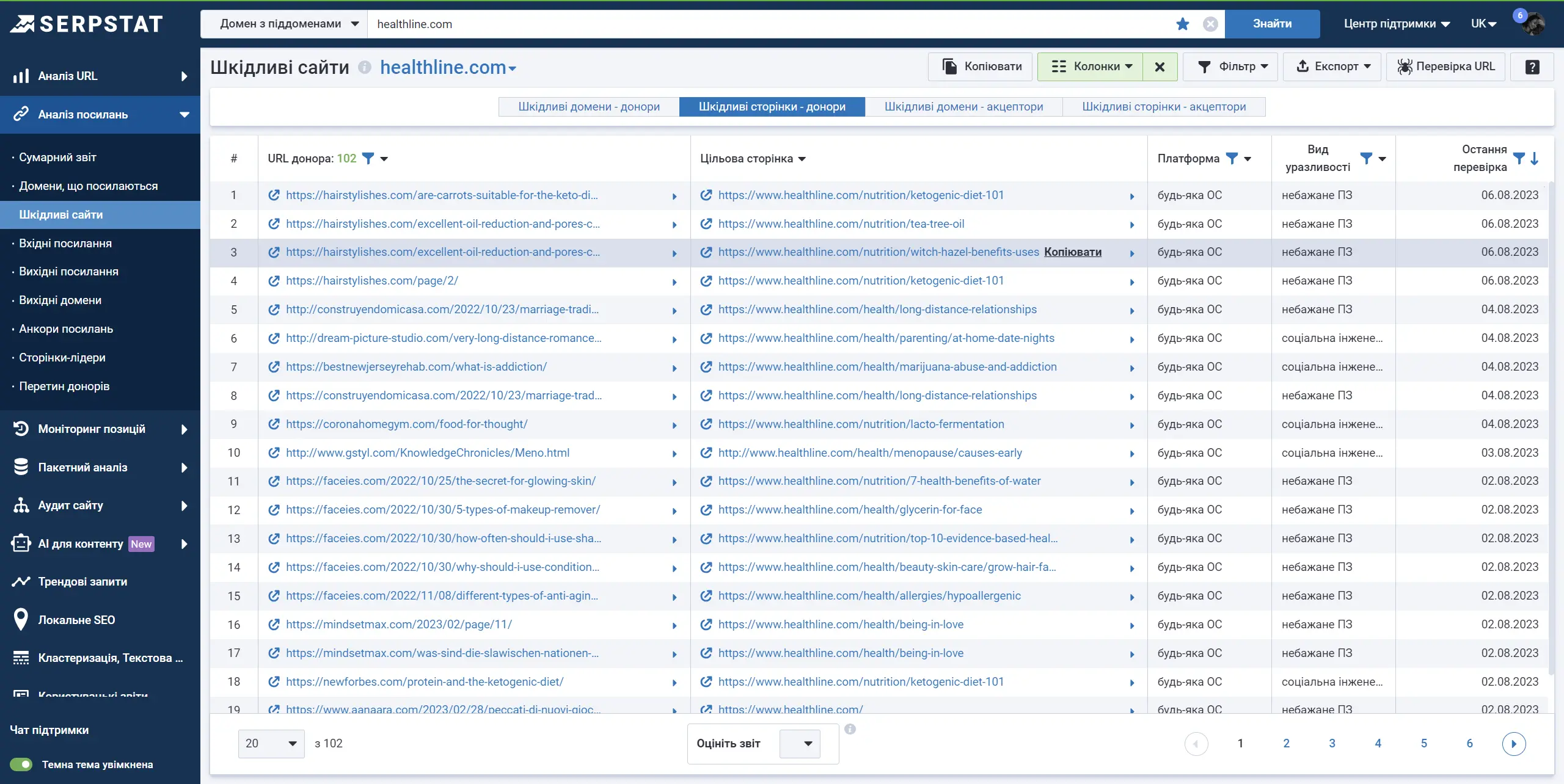Open external link icon for bestnewjerseyrehab donor URL
The width and height of the screenshot is (1564, 784).
[274, 367]
